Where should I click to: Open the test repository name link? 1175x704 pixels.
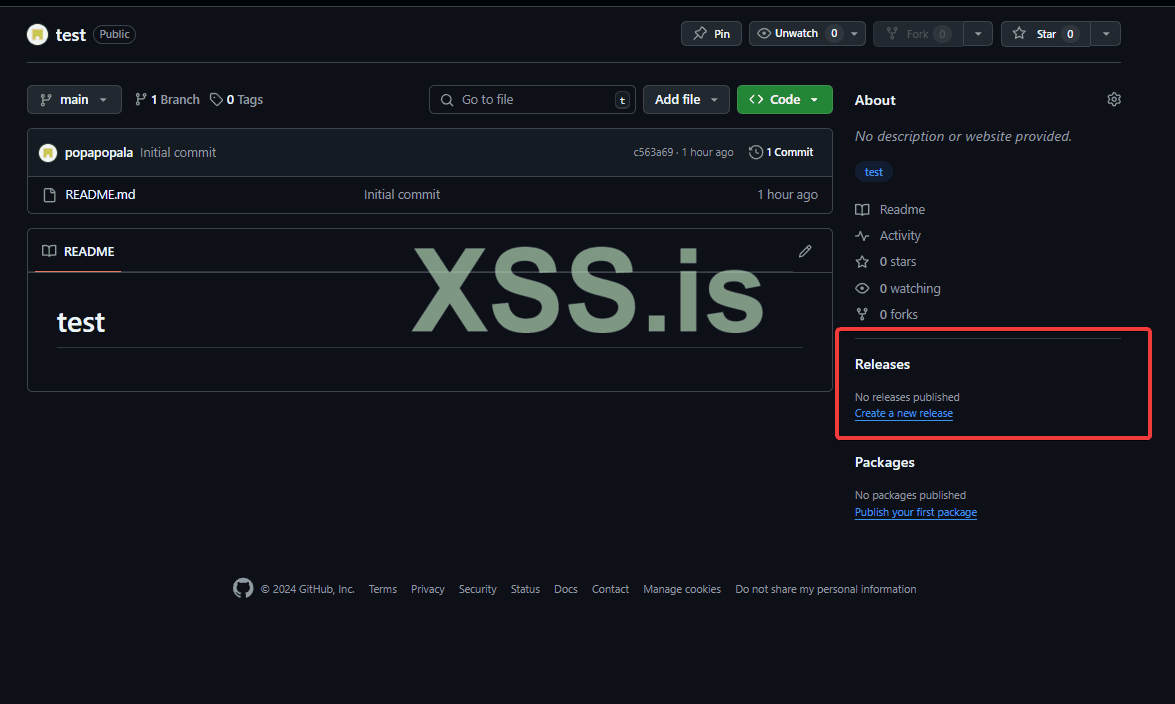pyautogui.click(x=70, y=34)
